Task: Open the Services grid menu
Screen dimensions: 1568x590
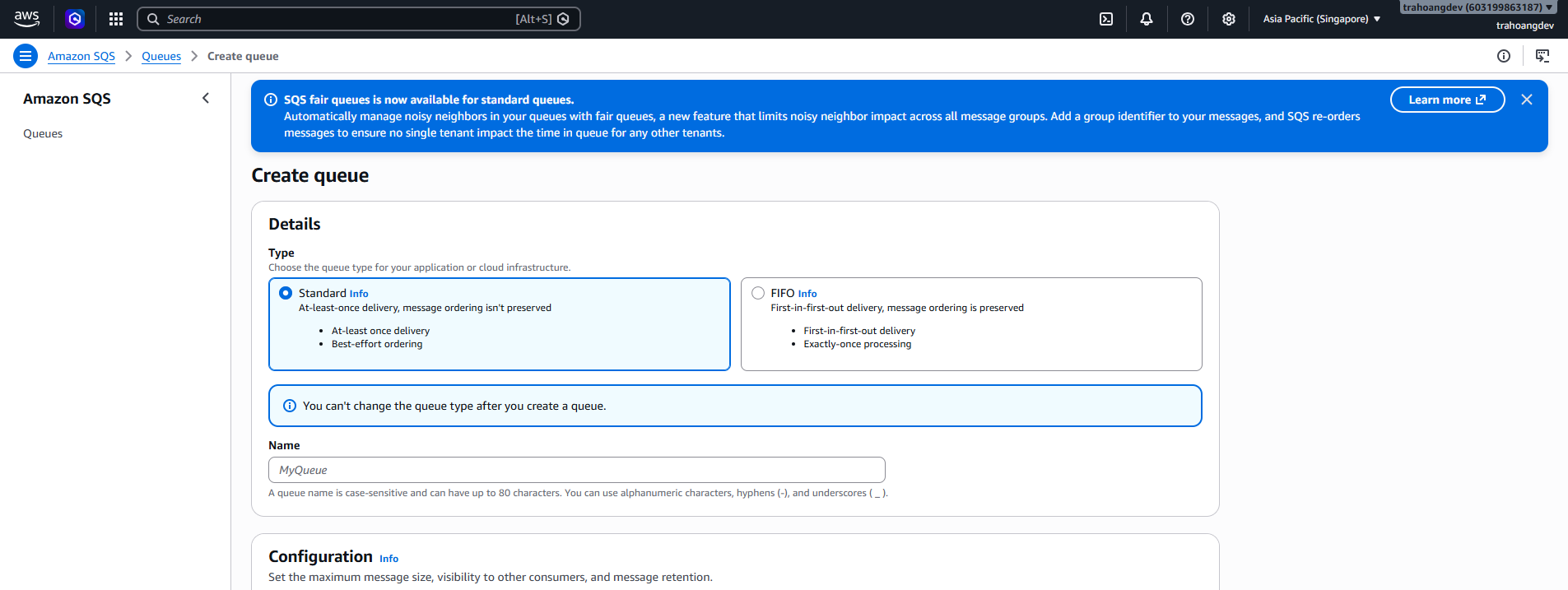Action: pyautogui.click(x=116, y=19)
